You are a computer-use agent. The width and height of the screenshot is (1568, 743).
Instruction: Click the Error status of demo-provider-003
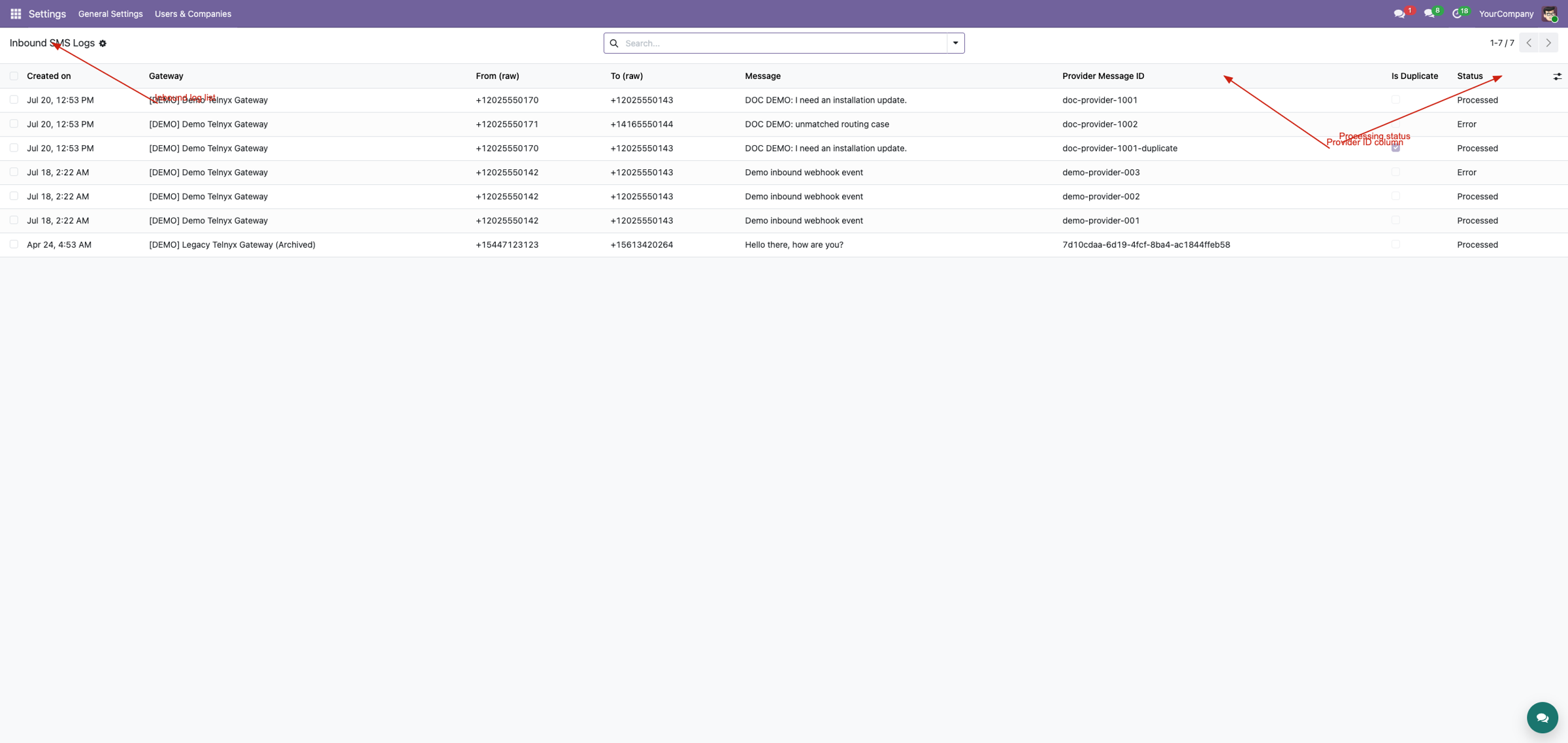tap(1466, 173)
